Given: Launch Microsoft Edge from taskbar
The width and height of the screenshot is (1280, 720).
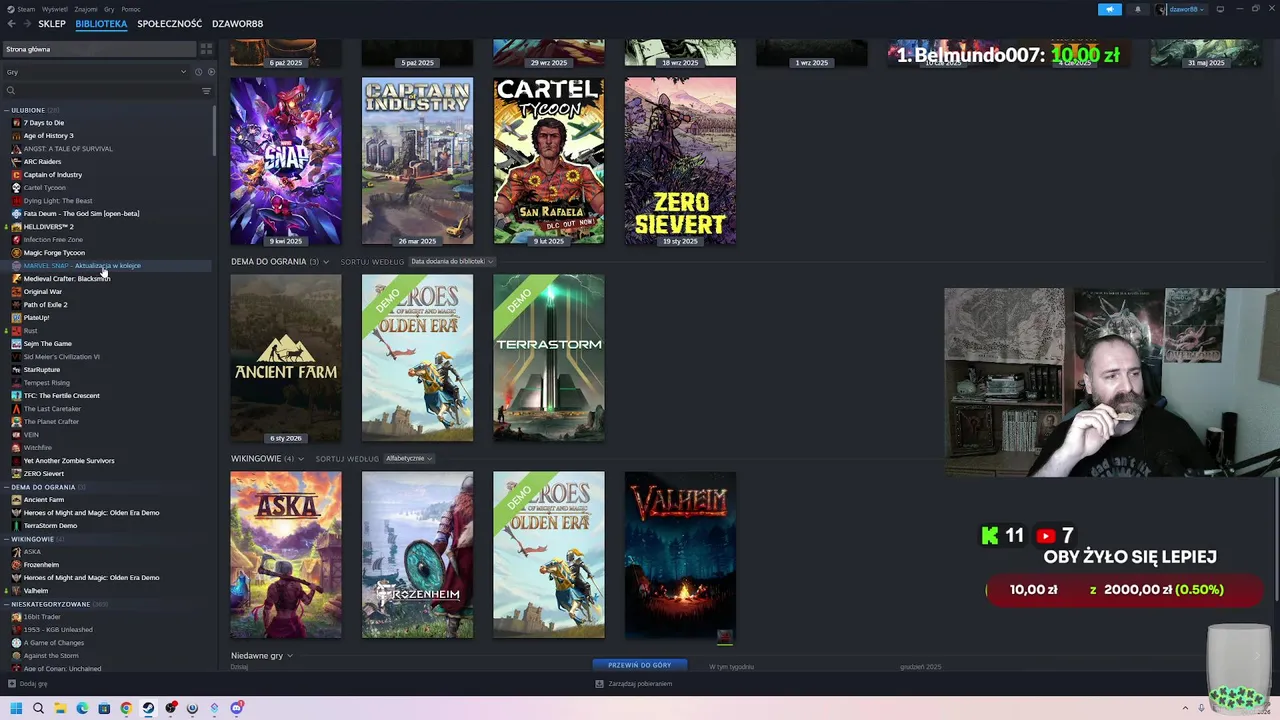Looking at the screenshot, I should [x=82, y=708].
